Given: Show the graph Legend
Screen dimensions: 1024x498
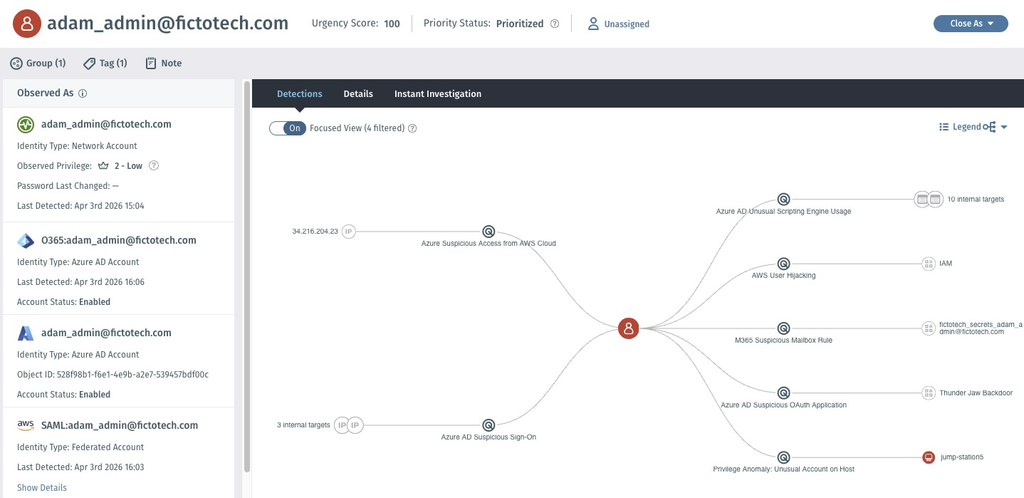Looking at the screenshot, I should click(960, 127).
